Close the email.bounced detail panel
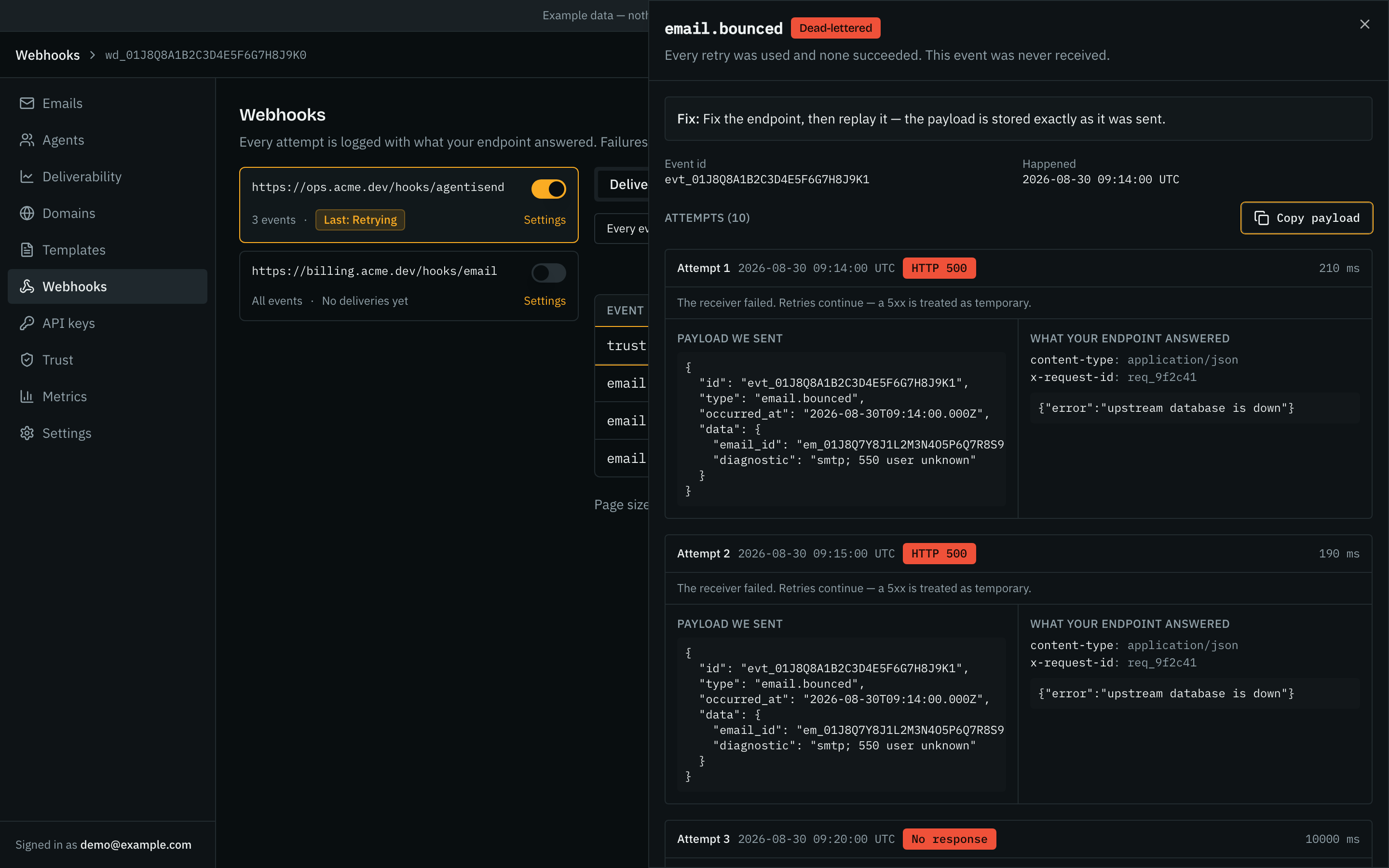 [1364, 24]
